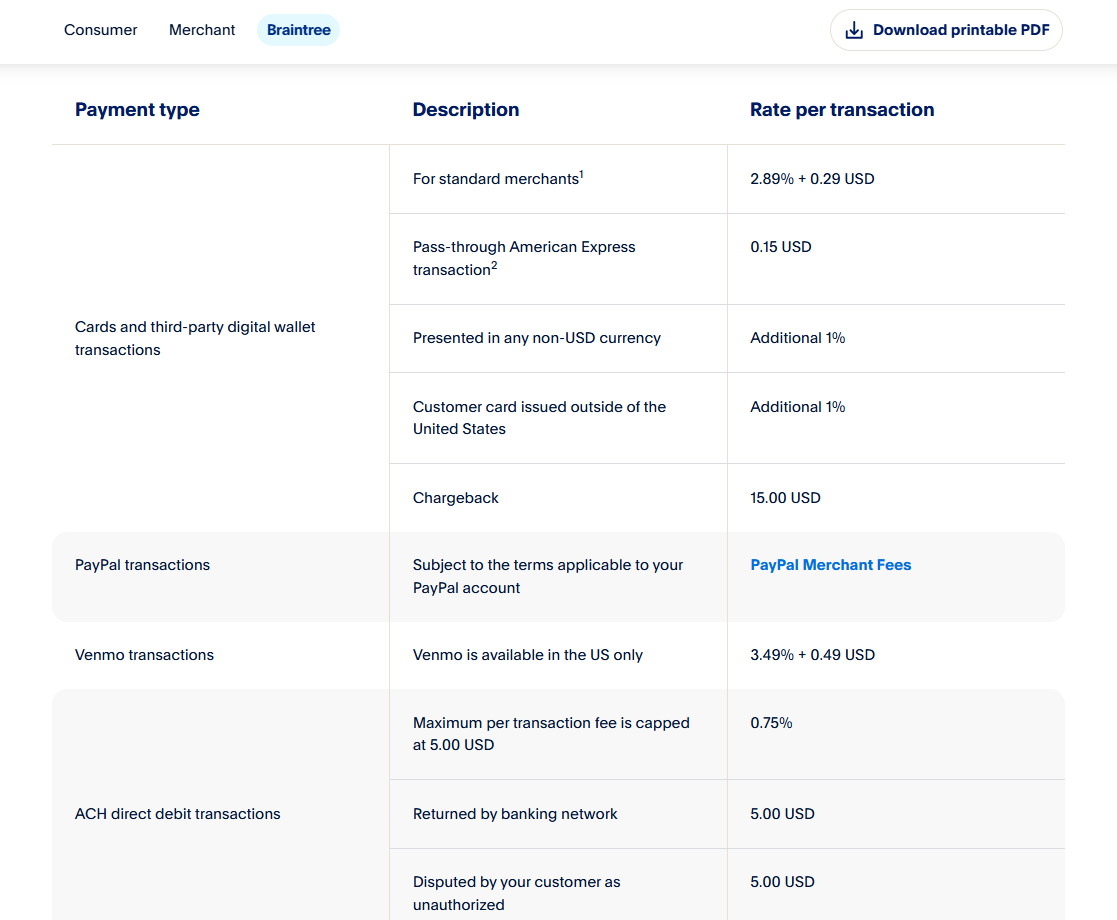
Task: Download the printable PDF
Action: pyautogui.click(x=960, y=30)
